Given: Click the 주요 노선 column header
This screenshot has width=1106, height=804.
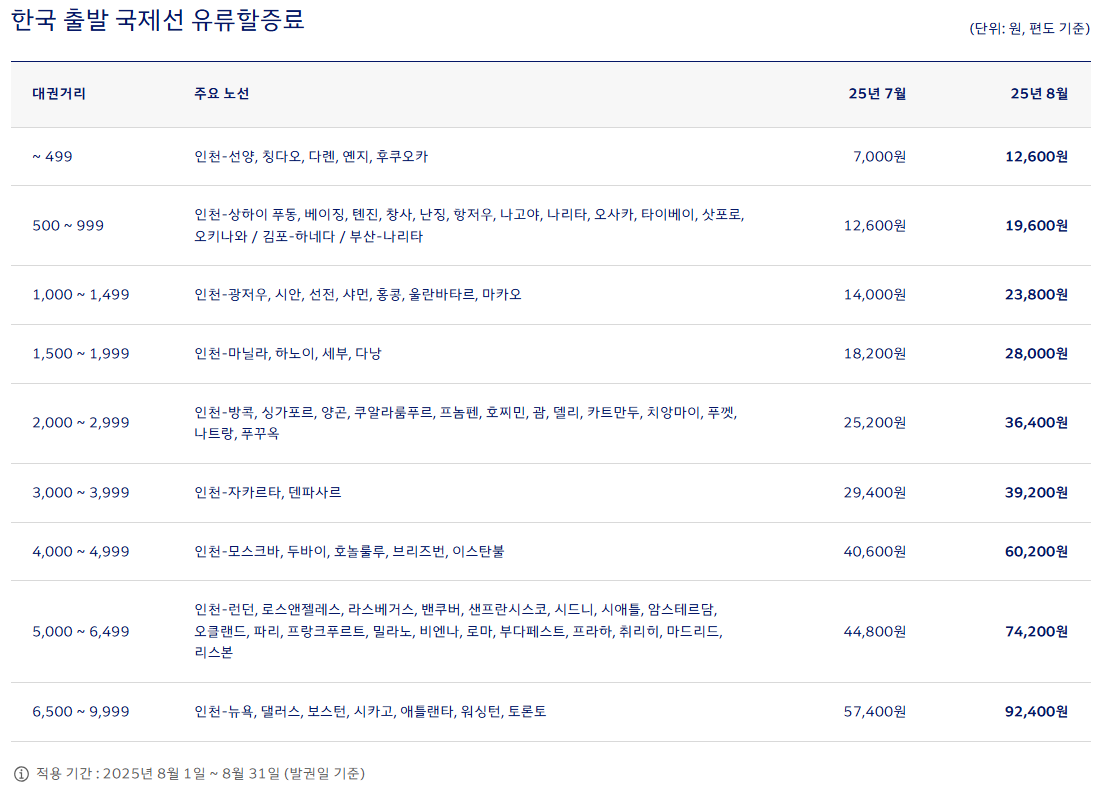Looking at the screenshot, I should tap(221, 93).
